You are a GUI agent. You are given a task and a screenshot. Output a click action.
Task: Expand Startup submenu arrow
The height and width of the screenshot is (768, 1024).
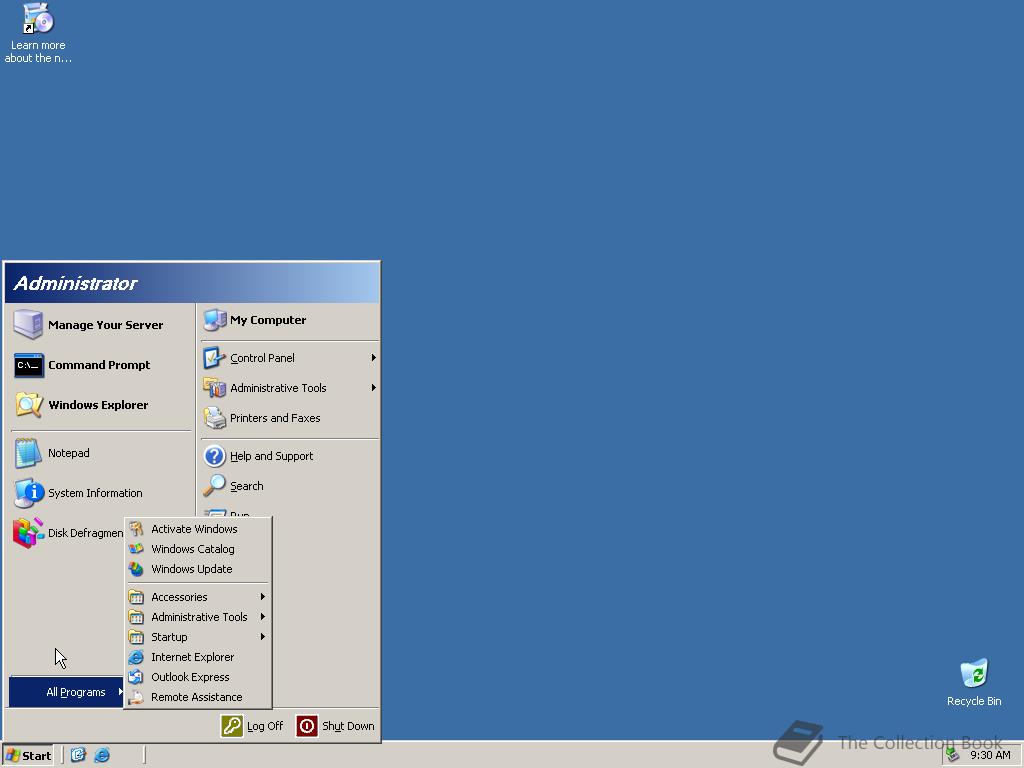click(263, 637)
